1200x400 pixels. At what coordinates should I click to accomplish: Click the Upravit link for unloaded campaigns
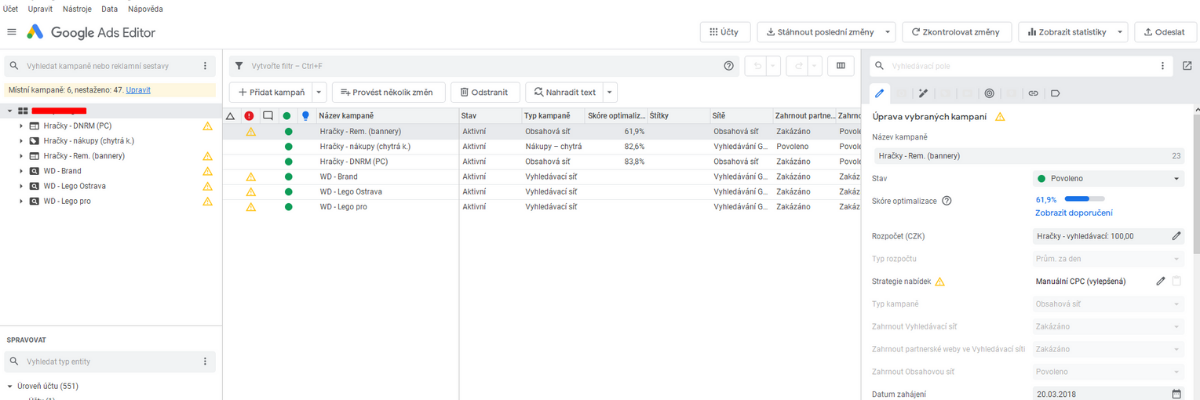(x=138, y=90)
